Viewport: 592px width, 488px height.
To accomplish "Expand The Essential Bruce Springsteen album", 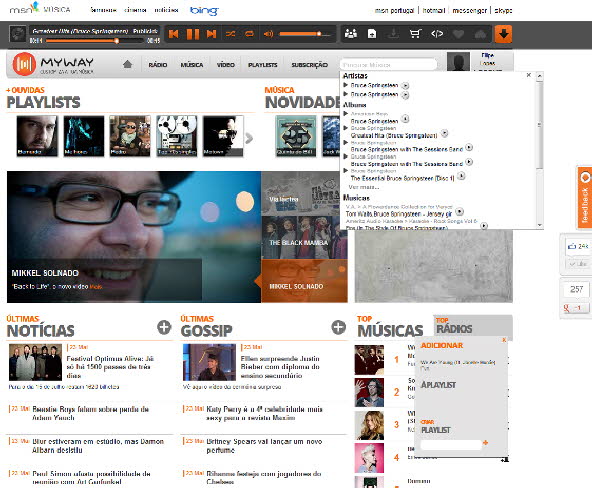I will pyautogui.click(x=345, y=171).
